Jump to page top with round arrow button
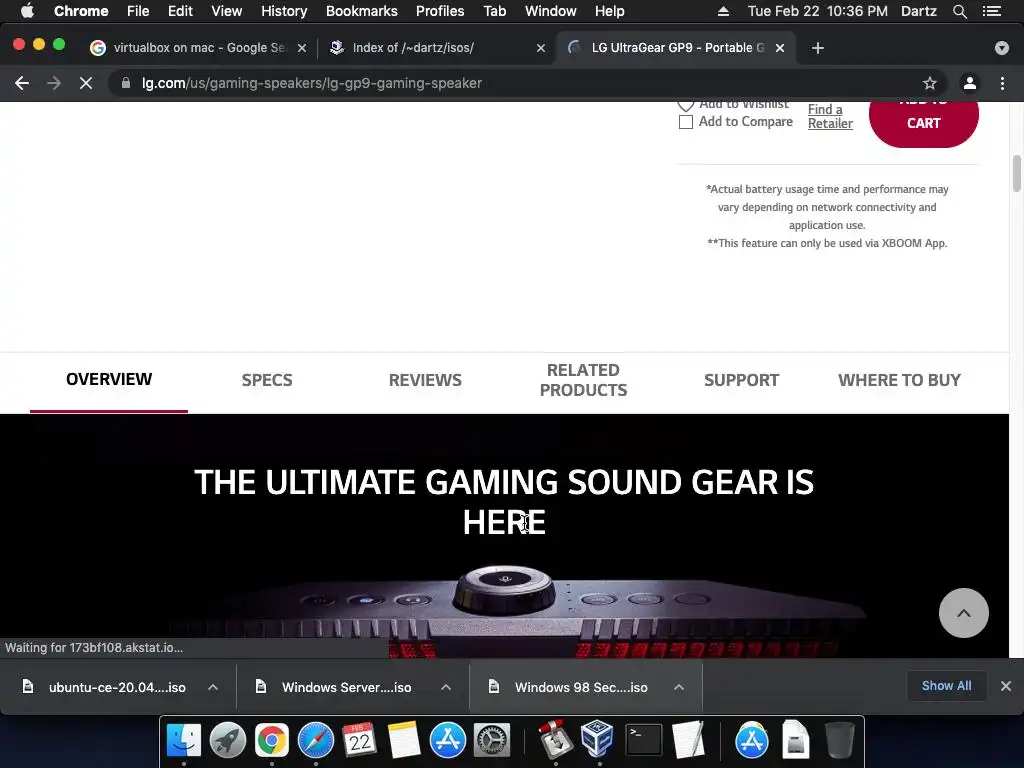The height and width of the screenshot is (768, 1024). pos(964,613)
